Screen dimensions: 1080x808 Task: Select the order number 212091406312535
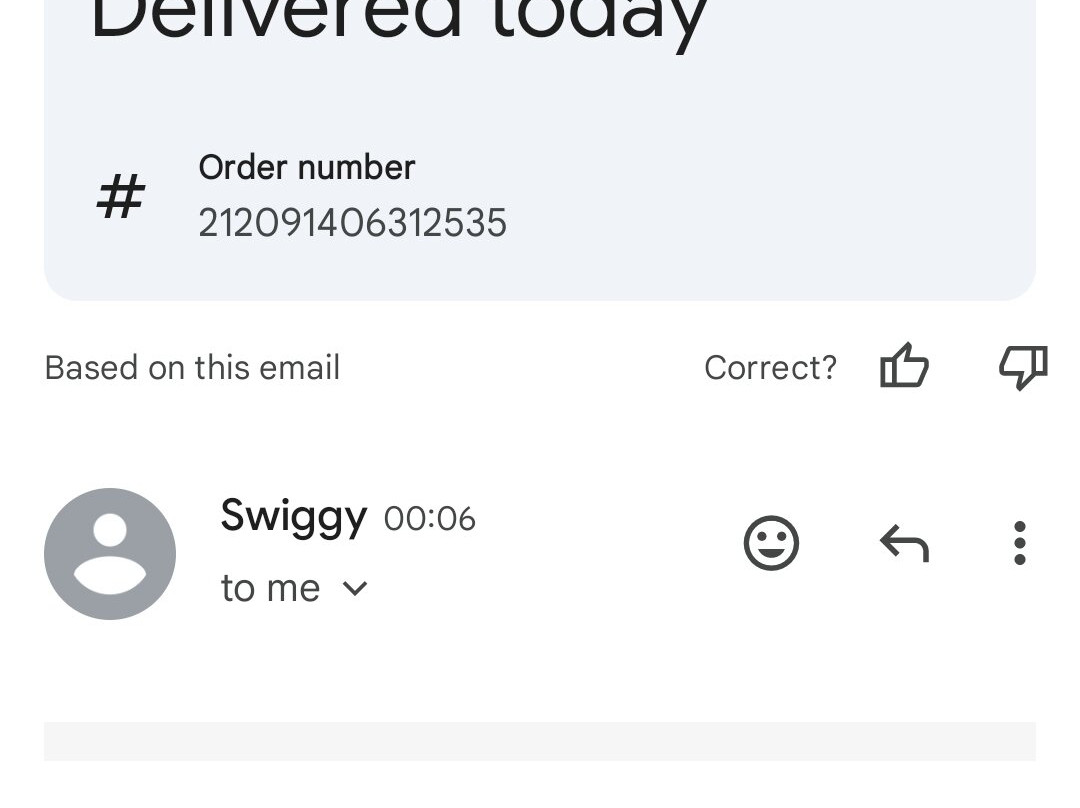352,223
